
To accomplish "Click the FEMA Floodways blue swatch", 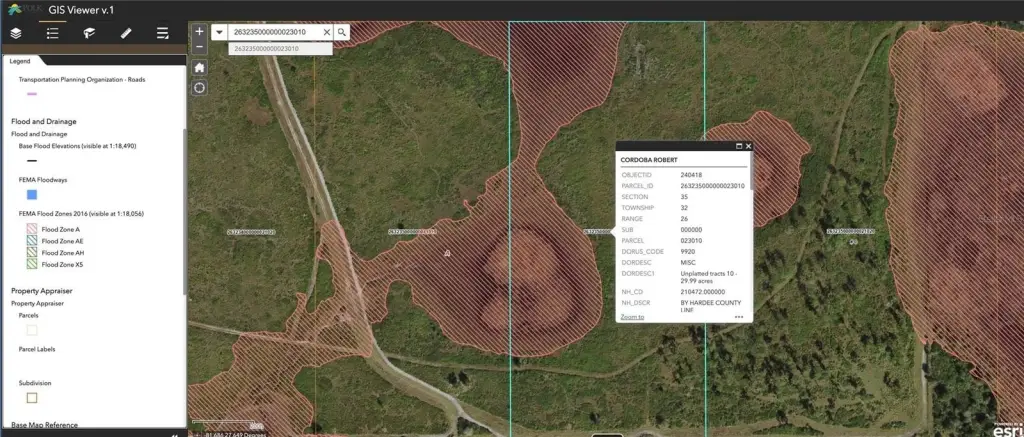I will point(32,194).
